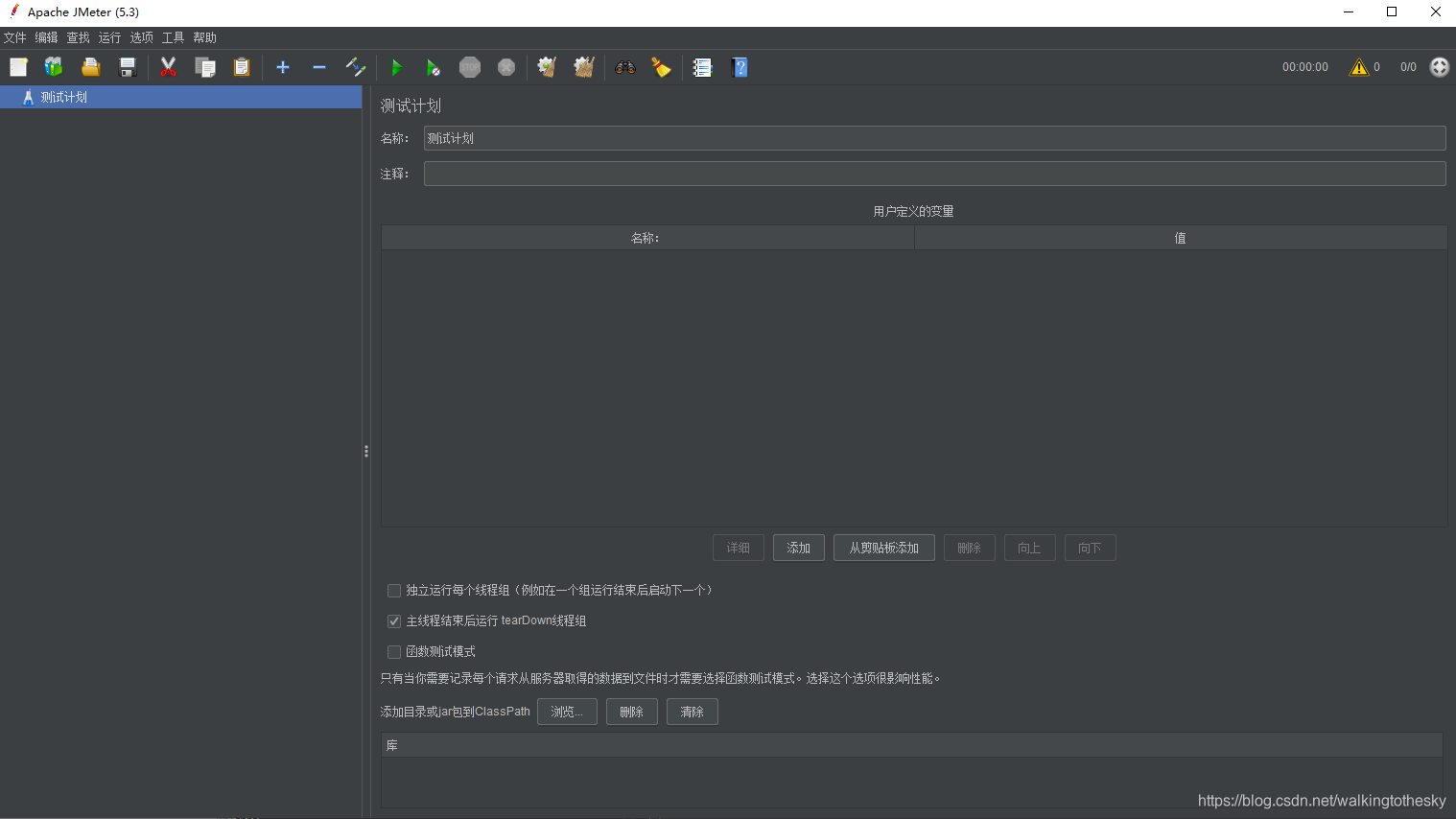Image resolution: width=1456 pixels, height=819 pixels.
Task: Click 清除 button for ClassPath
Action: [693, 712]
